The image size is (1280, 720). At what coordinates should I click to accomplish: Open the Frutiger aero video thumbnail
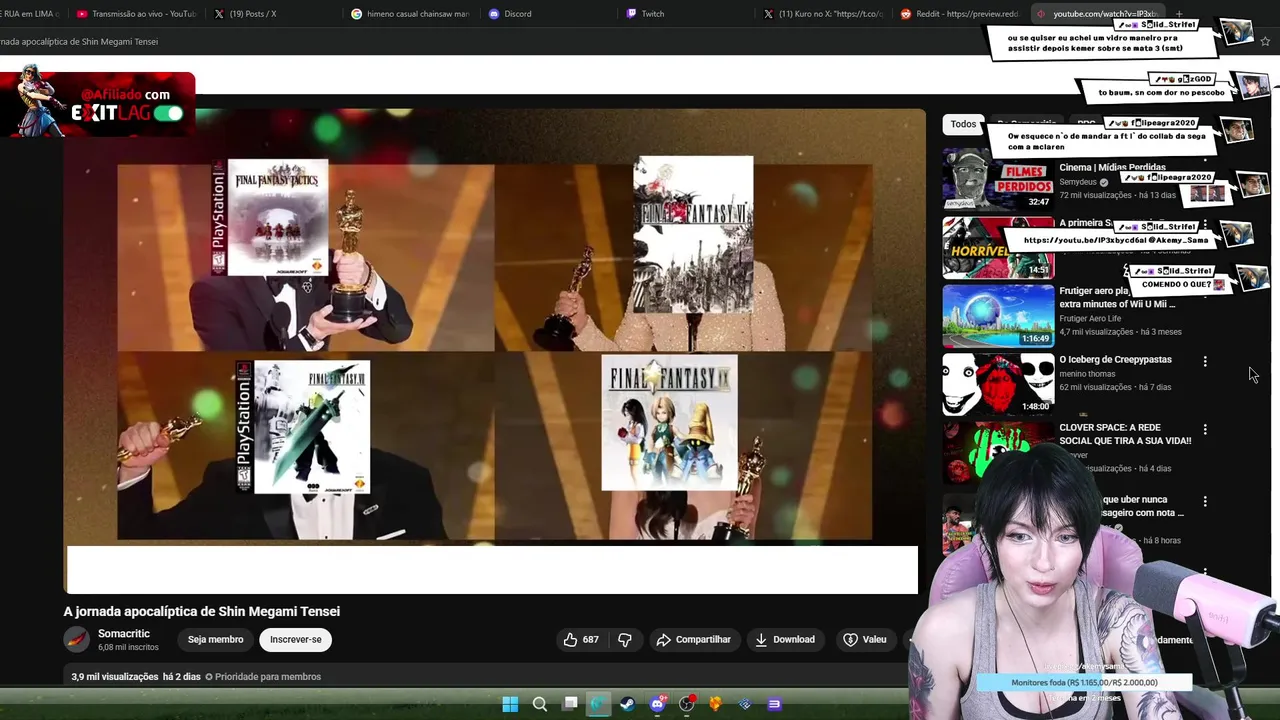click(x=998, y=315)
